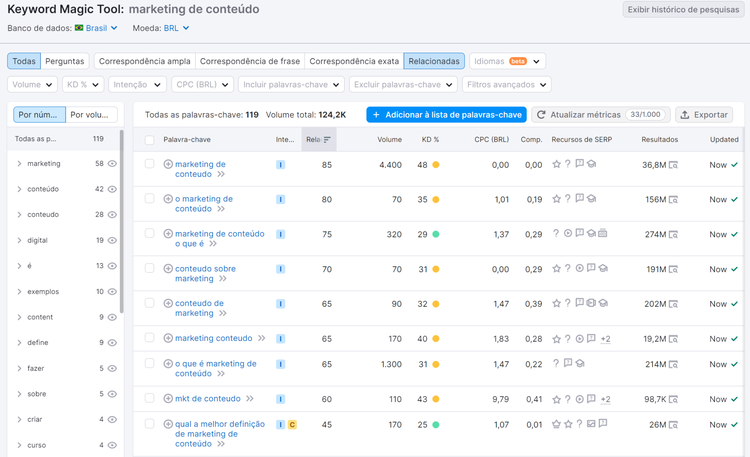Screen dimensions: 750x457
Task: Check the 'conteudo de marketing' row checkbox
Action: (150, 303)
